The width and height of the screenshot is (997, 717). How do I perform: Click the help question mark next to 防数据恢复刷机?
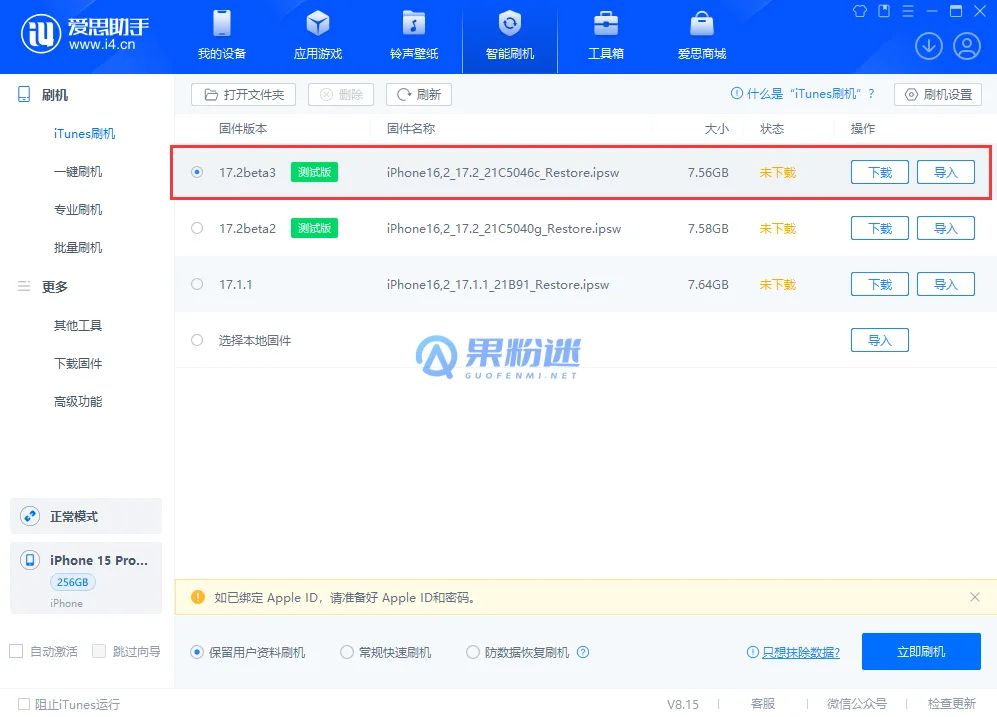(582, 652)
